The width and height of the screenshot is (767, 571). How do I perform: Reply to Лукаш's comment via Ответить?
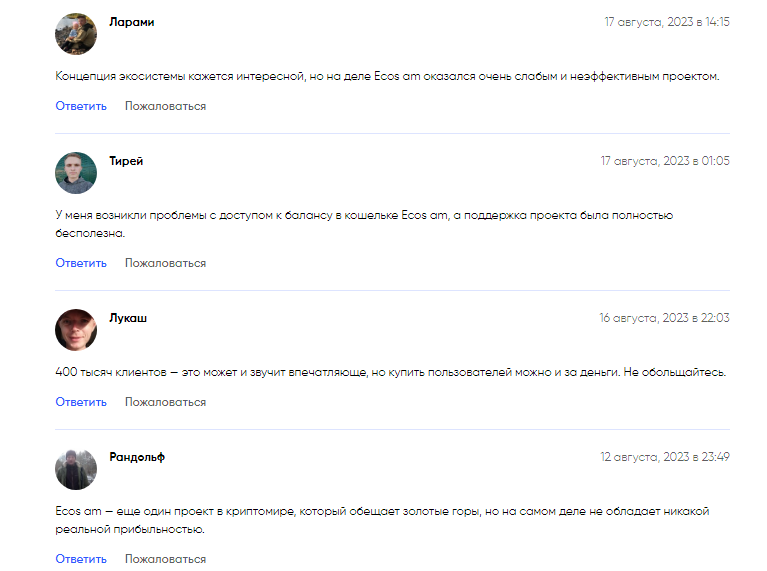[81, 402]
